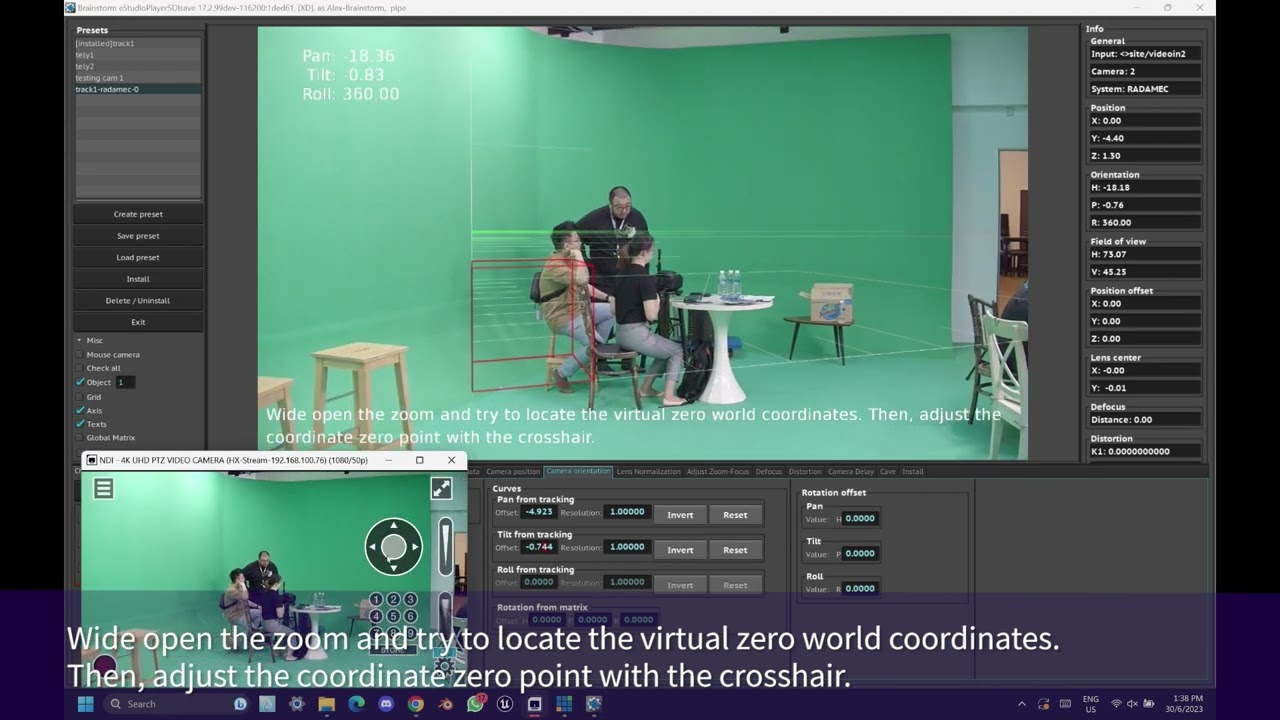Viewport: 1280px width, 720px height.
Task: Select PTZ preset number 6
Action: 410,616
